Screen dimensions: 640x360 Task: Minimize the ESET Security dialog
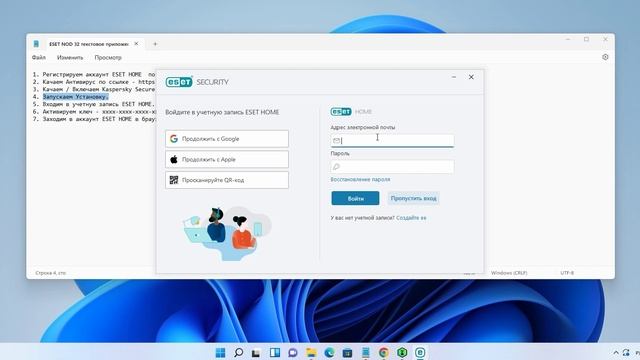(x=454, y=77)
